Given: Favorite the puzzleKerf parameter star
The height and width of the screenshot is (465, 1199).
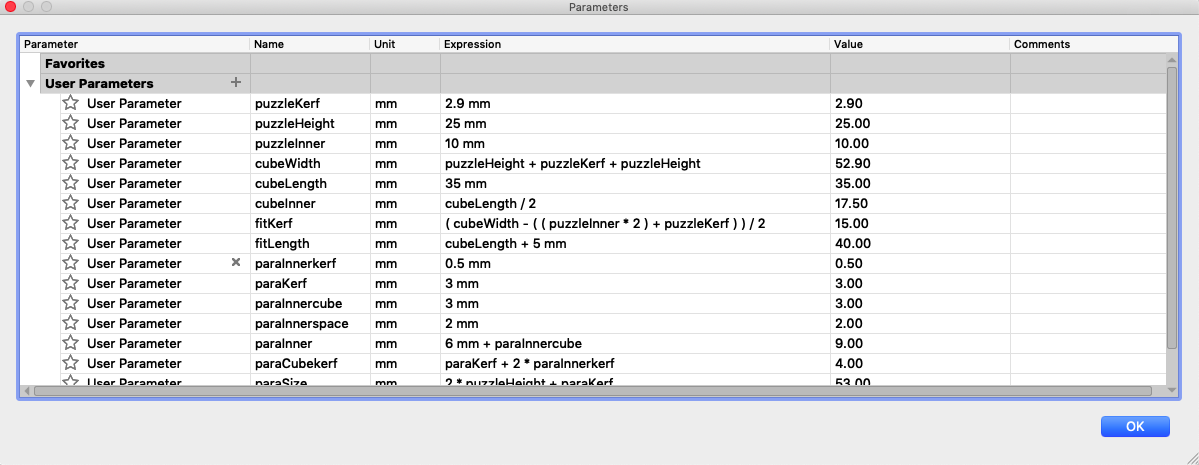Looking at the screenshot, I should [71, 103].
